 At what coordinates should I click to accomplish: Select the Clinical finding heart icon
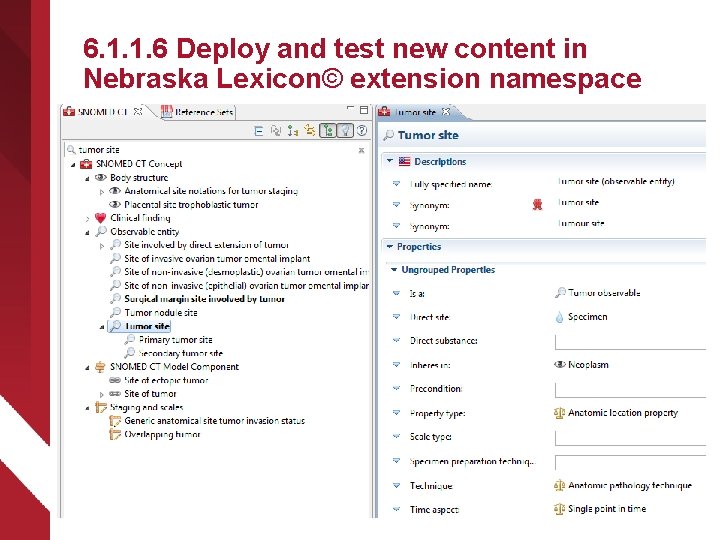[x=100, y=218]
